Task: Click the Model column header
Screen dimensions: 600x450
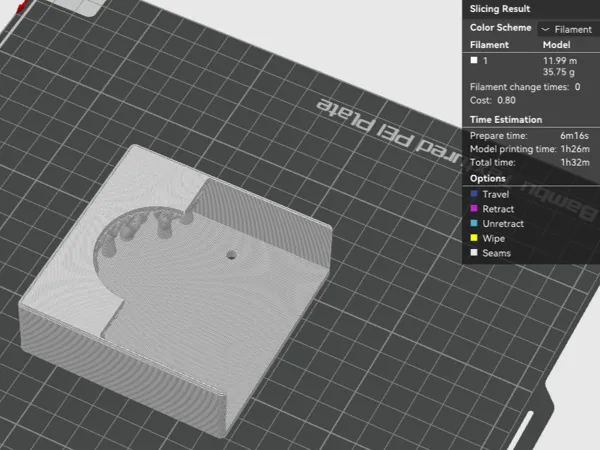Action: [556, 45]
